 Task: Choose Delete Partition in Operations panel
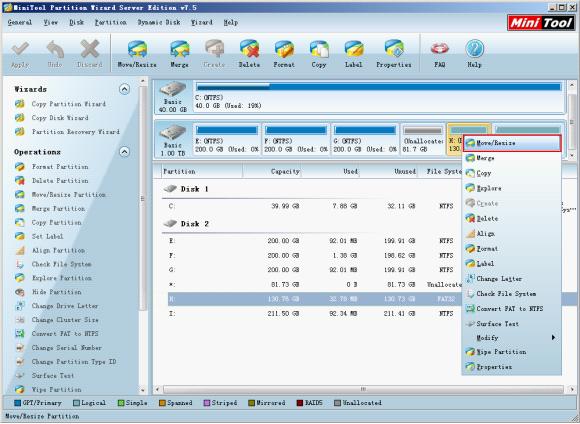(x=52, y=181)
